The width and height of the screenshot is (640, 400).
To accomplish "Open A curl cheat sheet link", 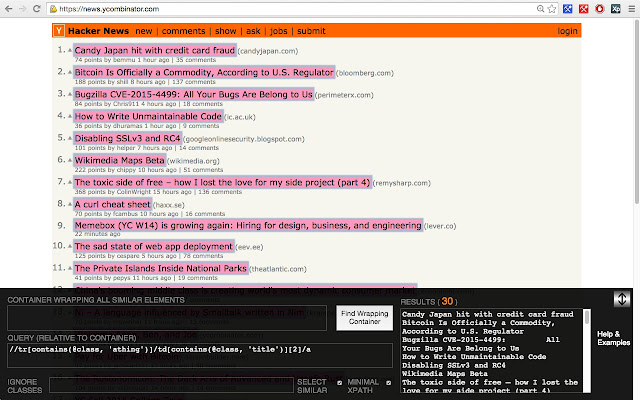I will (x=113, y=204).
